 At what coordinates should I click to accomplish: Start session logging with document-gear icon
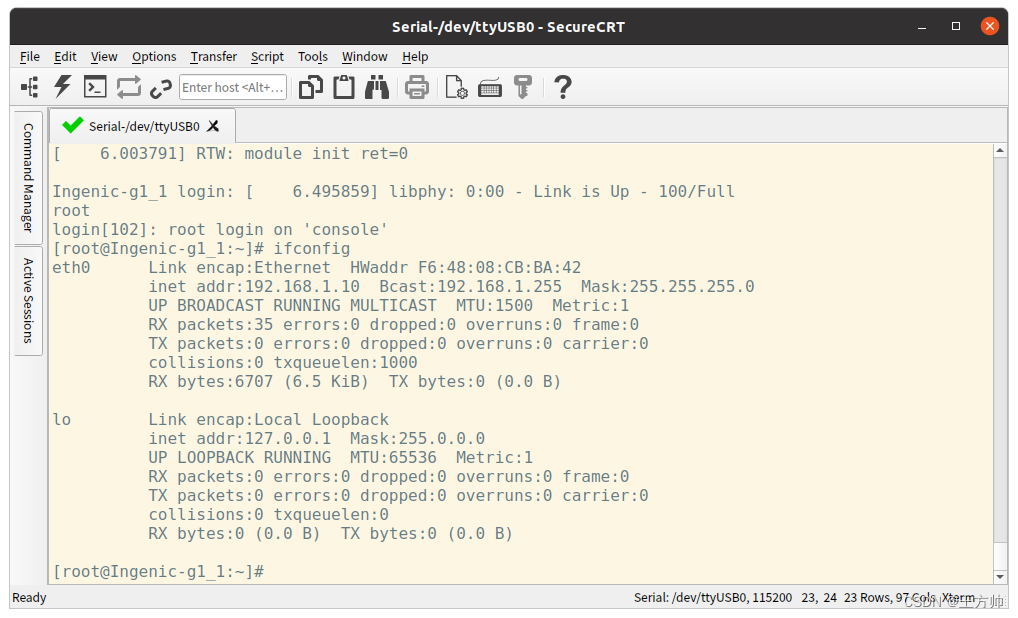coord(456,87)
